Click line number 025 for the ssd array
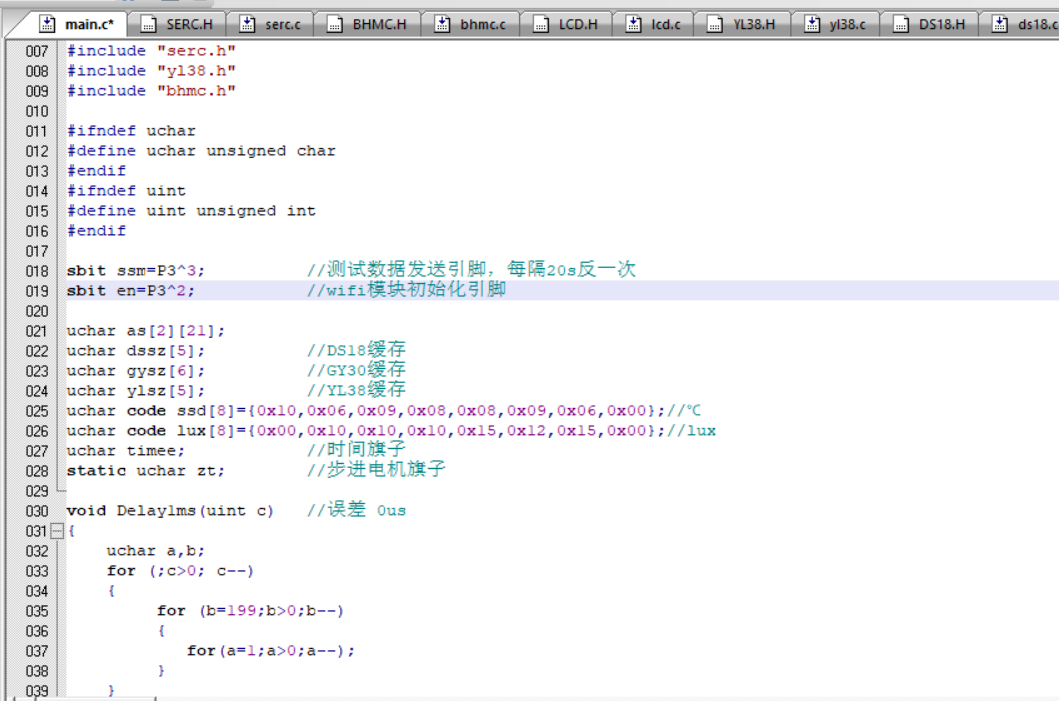Screen dimensions: 1059x701 36,411
